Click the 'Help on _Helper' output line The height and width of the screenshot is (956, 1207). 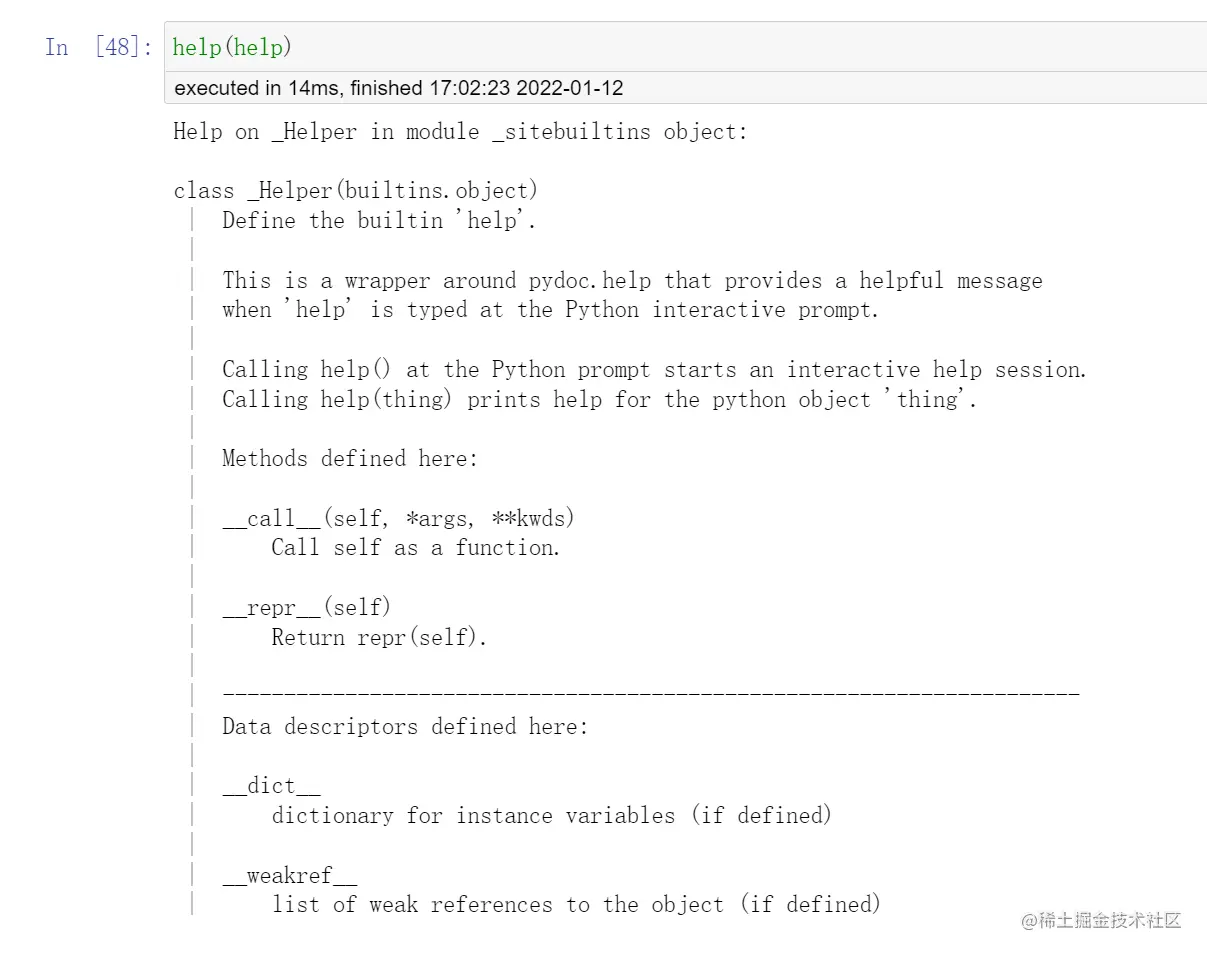(x=460, y=132)
